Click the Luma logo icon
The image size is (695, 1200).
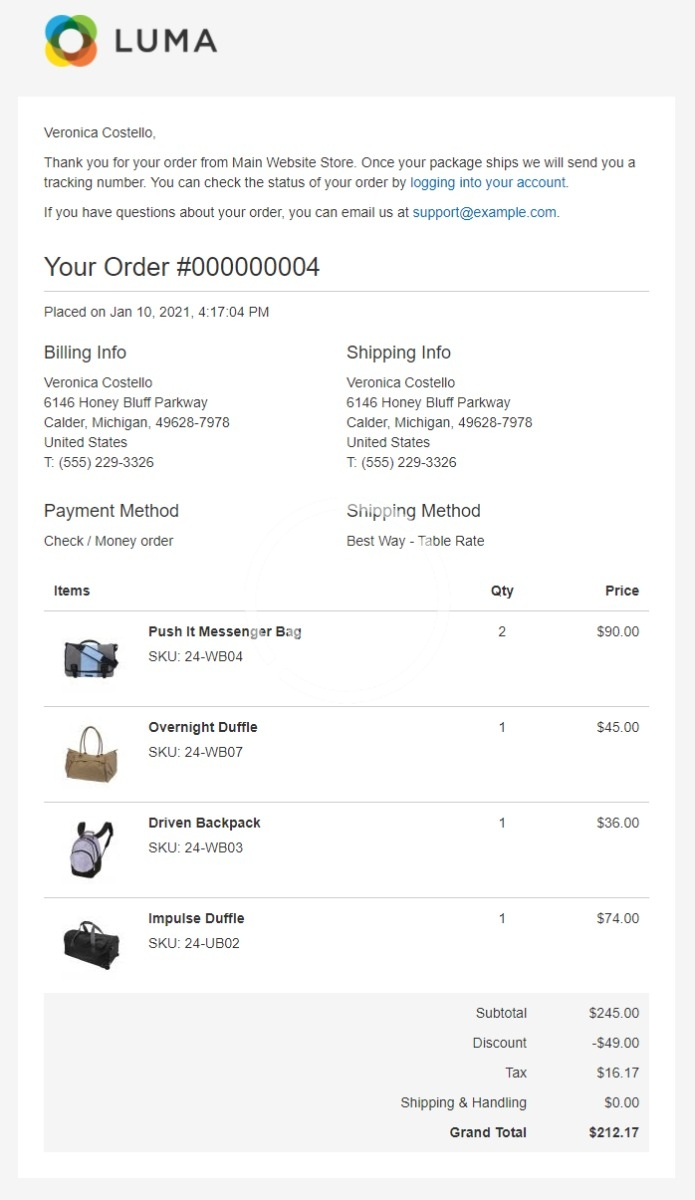pos(70,41)
